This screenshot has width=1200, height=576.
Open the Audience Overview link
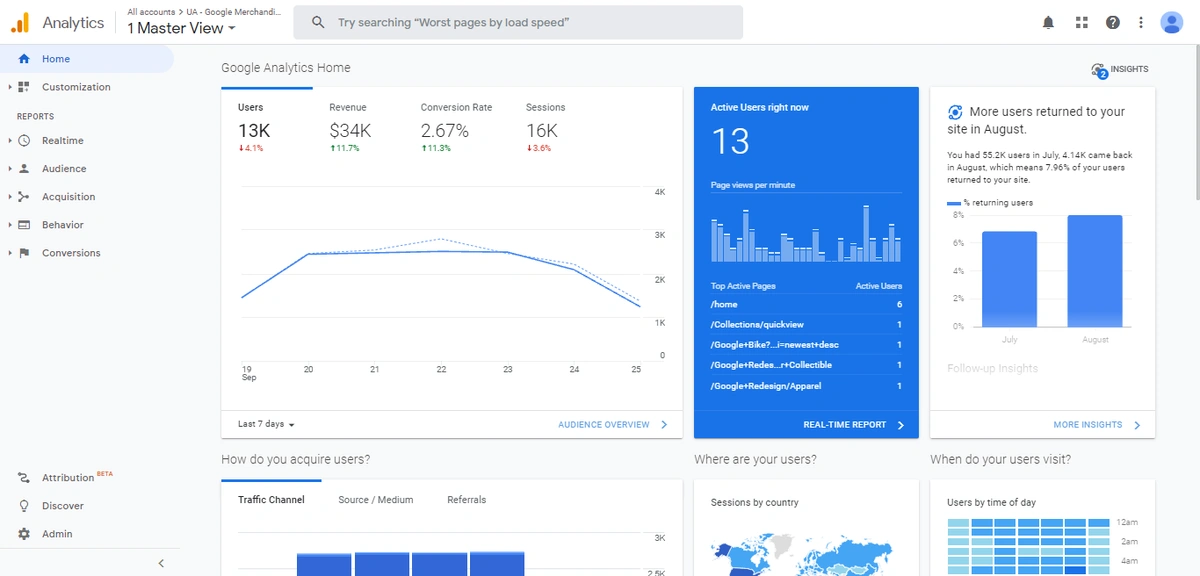point(606,424)
